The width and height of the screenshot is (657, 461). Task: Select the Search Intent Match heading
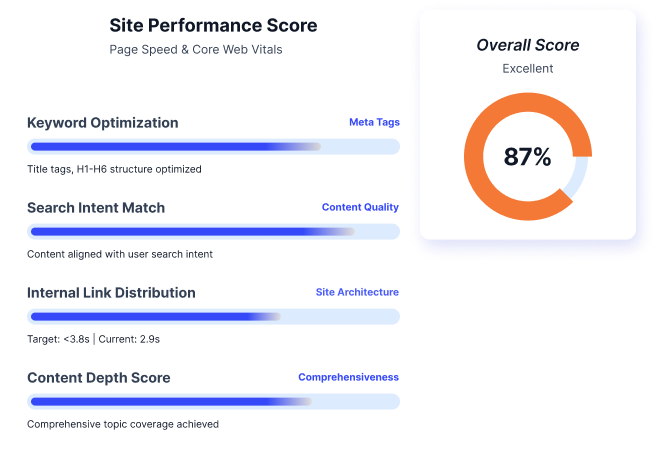click(96, 208)
